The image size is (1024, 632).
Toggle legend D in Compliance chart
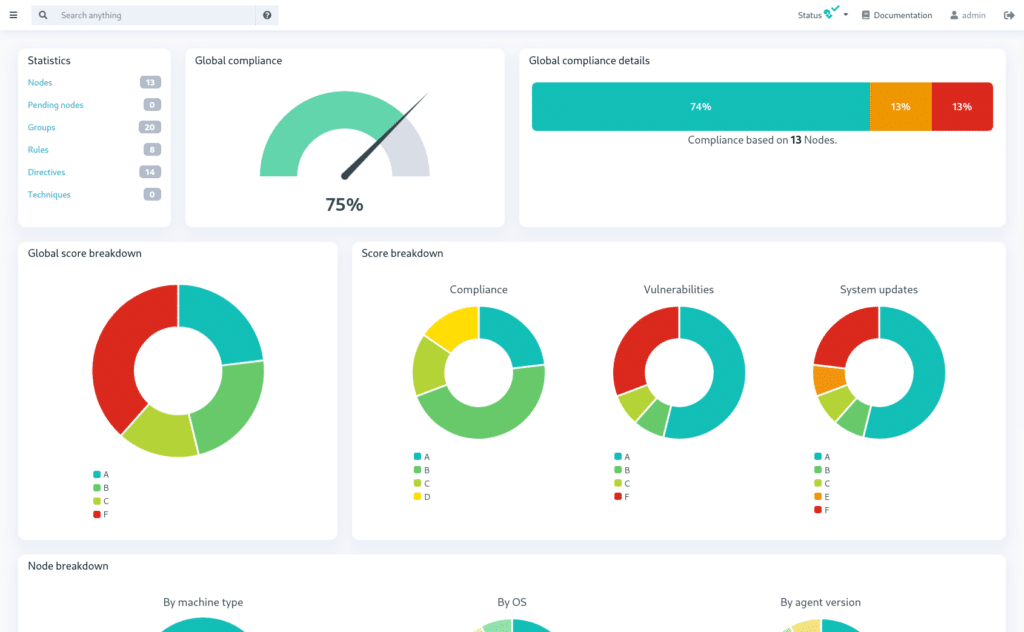click(422, 497)
